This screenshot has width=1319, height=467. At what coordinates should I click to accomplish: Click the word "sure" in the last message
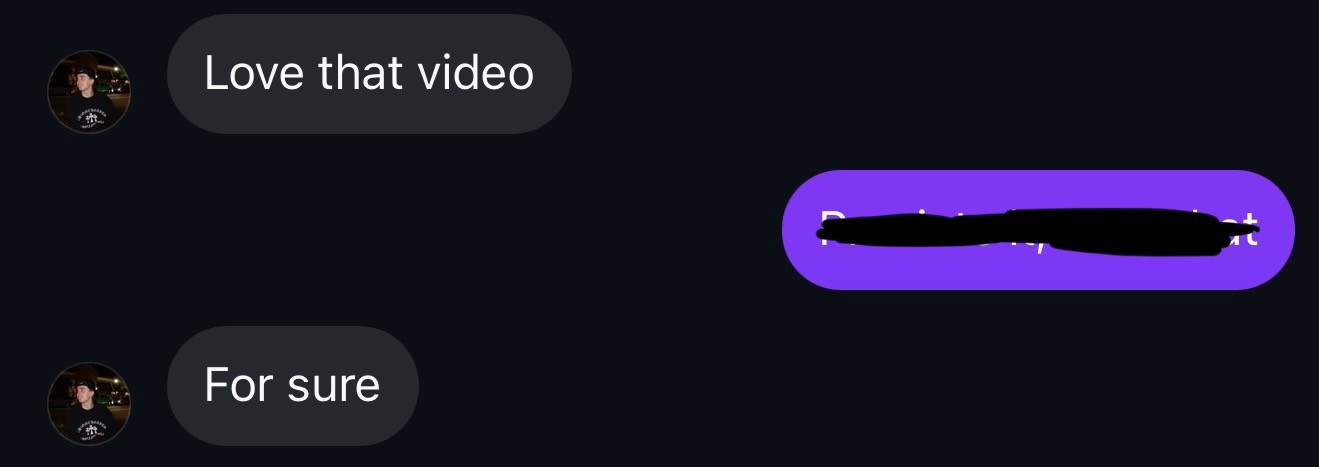329,386
